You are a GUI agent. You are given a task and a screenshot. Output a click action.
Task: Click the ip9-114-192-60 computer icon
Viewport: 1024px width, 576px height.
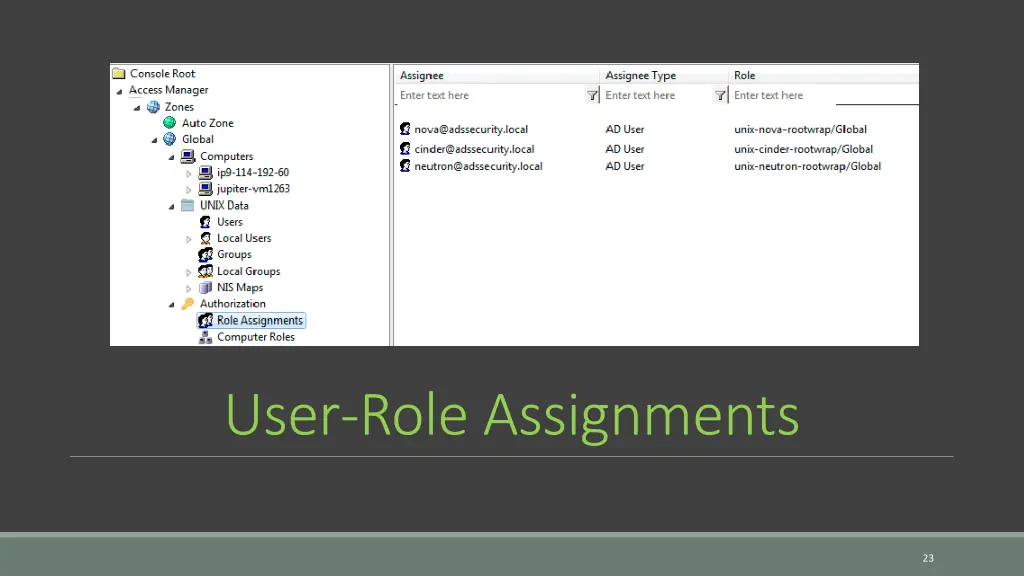(205, 172)
